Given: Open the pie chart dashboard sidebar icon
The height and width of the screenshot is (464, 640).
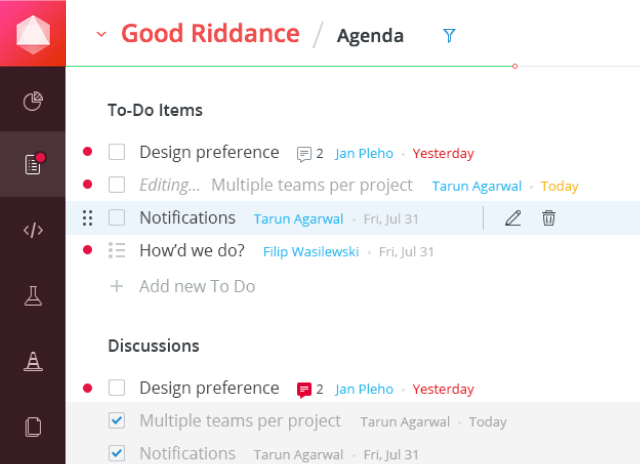Looking at the screenshot, I should [x=33, y=100].
